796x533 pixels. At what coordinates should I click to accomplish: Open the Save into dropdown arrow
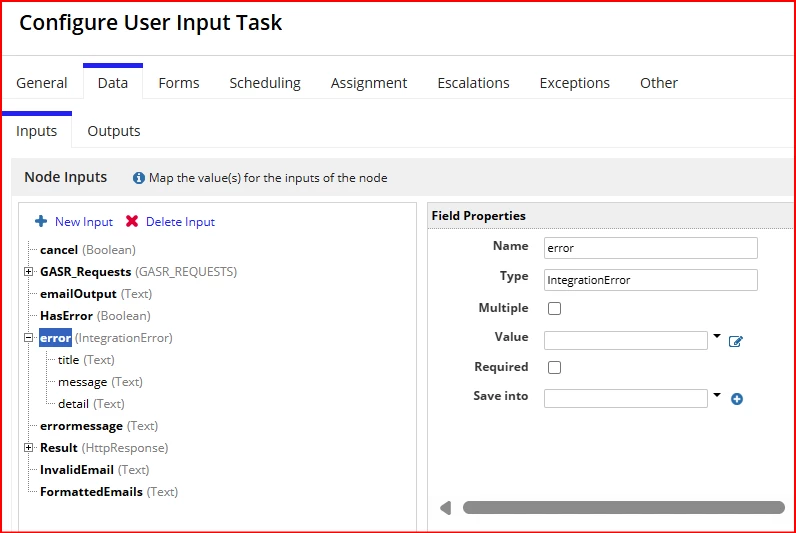(x=717, y=395)
